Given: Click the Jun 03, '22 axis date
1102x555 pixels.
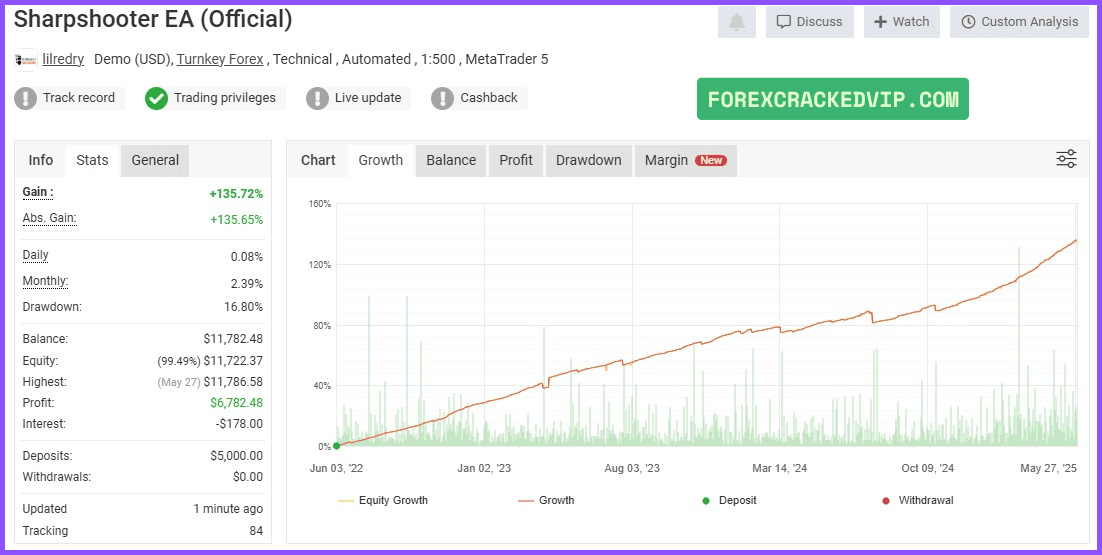Looking at the screenshot, I should click(x=337, y=468).
